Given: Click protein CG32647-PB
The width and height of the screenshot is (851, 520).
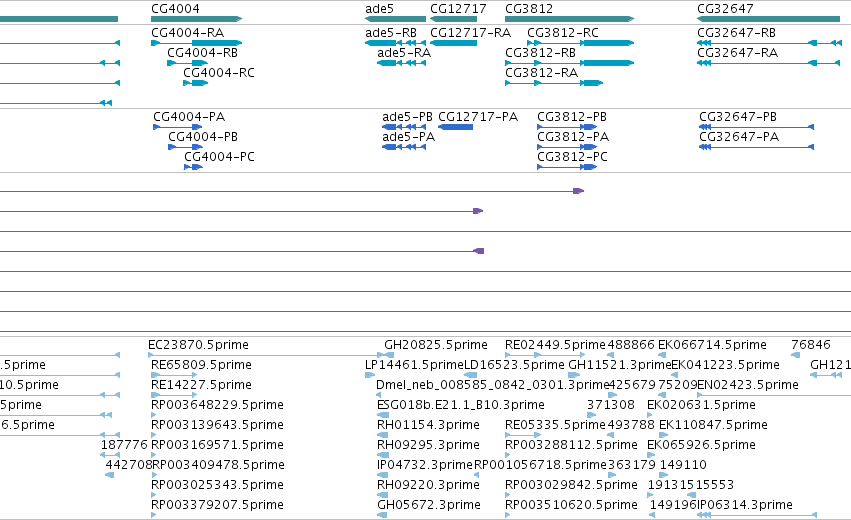Looking at the screenshot, I should (738, 117).
